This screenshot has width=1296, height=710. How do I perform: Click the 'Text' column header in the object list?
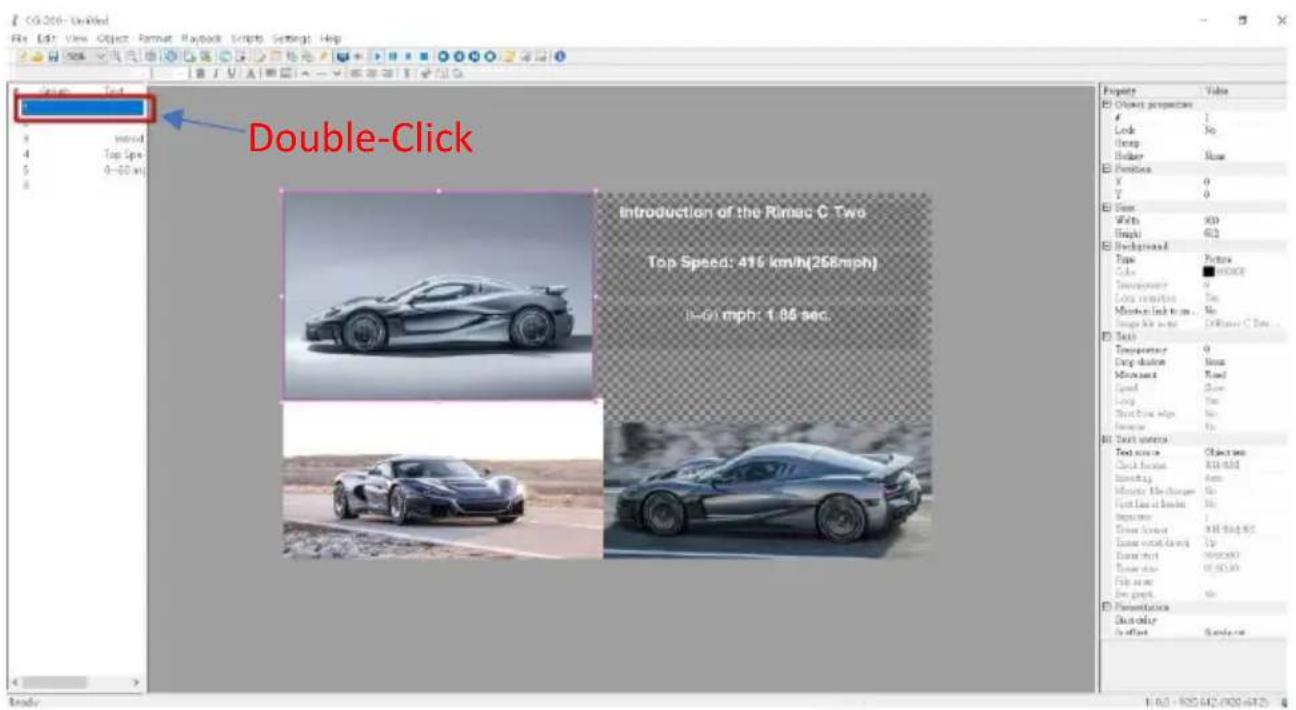click(114, 91)
